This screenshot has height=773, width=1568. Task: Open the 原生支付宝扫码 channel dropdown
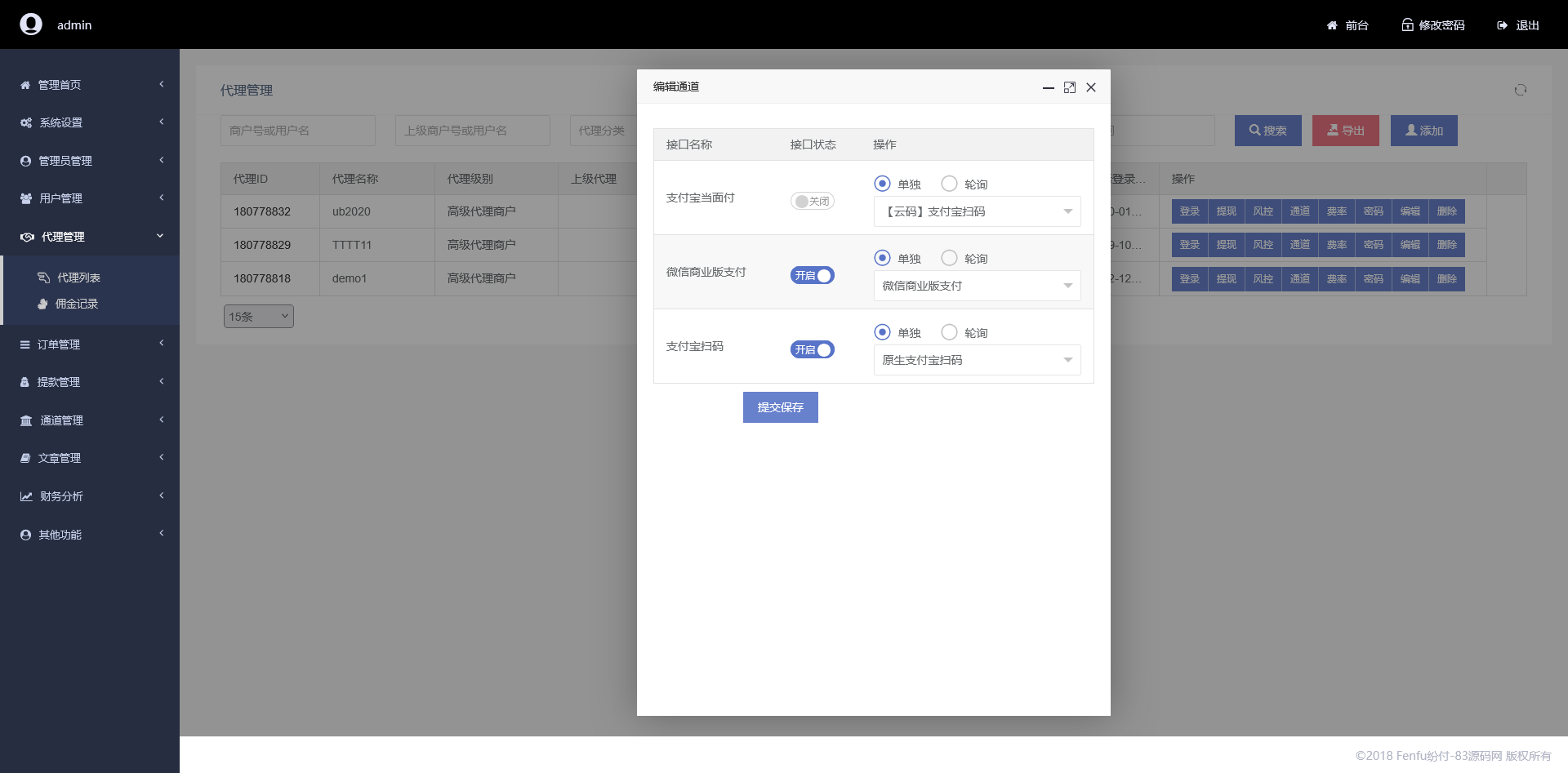977,360
